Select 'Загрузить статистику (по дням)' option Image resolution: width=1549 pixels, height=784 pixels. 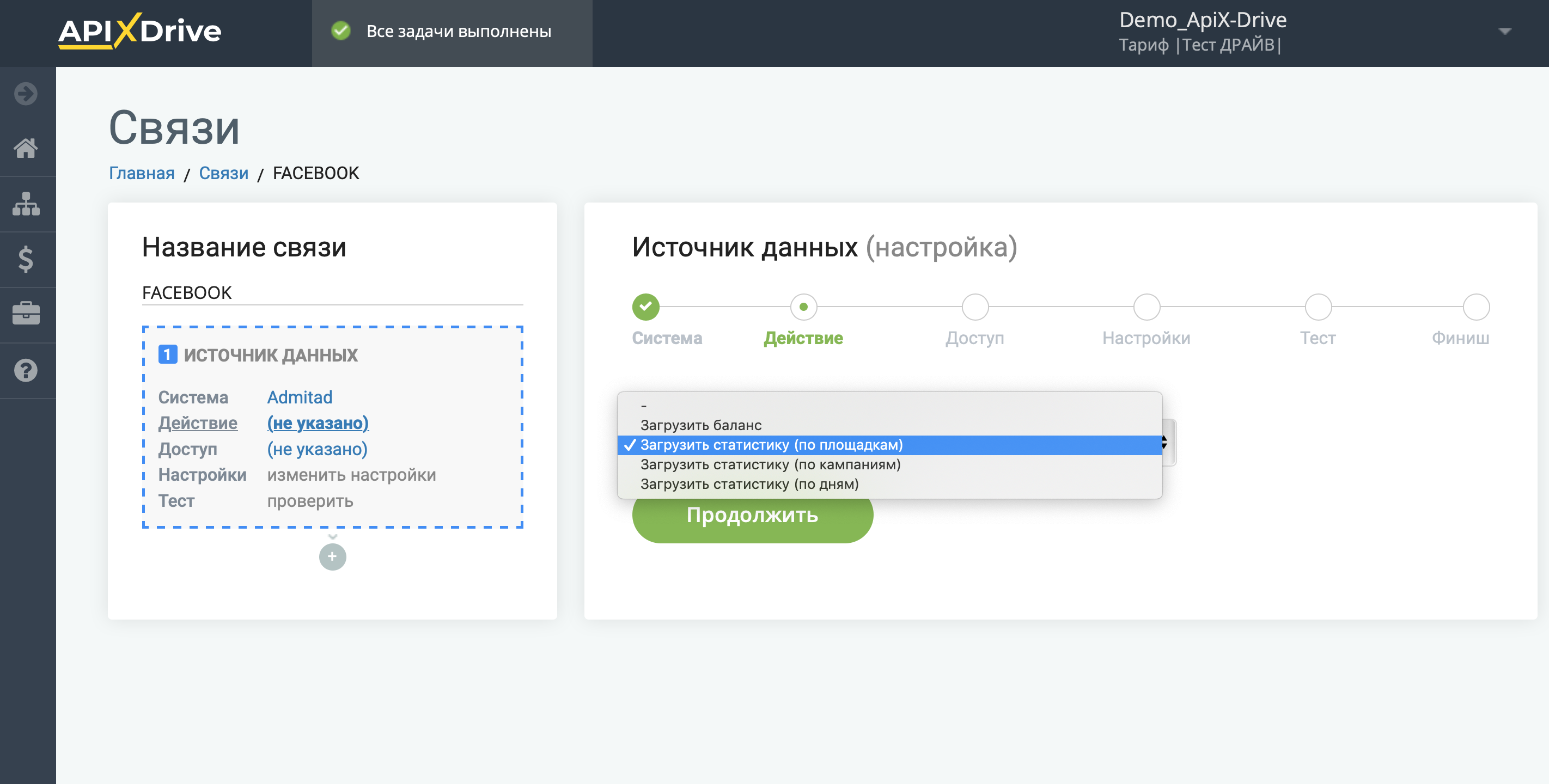click(x=750, y=483)
